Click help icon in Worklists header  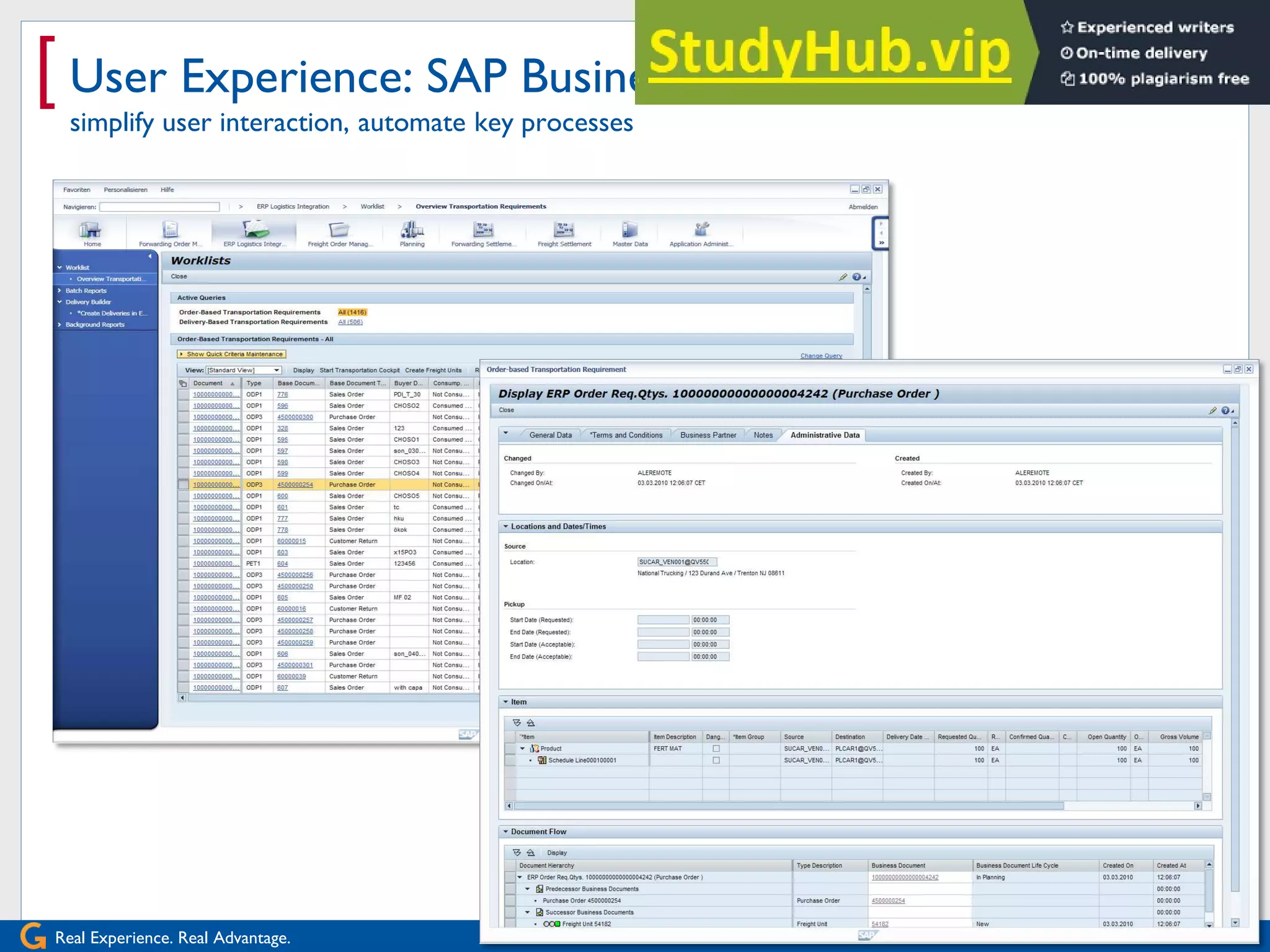[856, 277]
